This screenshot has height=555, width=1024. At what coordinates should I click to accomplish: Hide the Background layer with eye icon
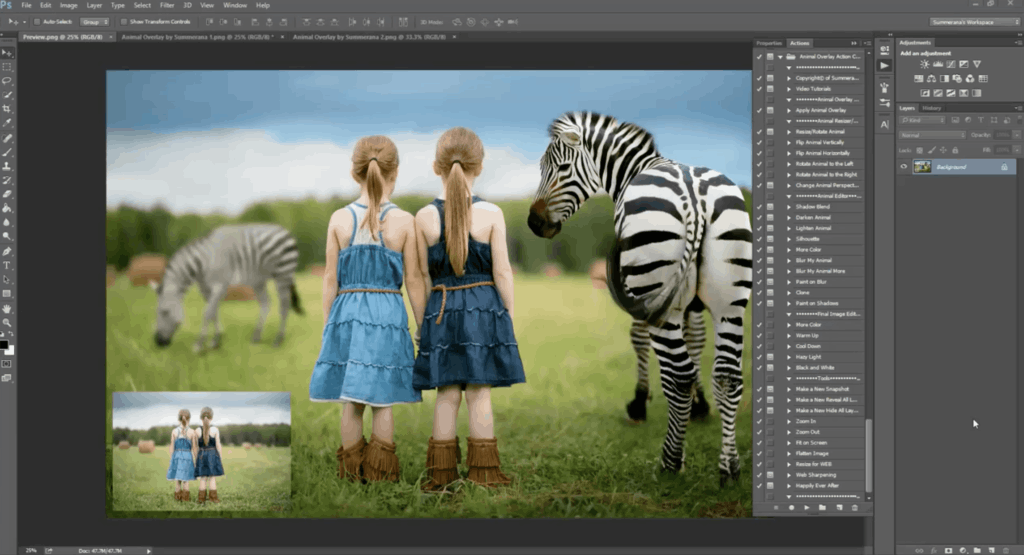pyautogui.click(x=905, y=167)
